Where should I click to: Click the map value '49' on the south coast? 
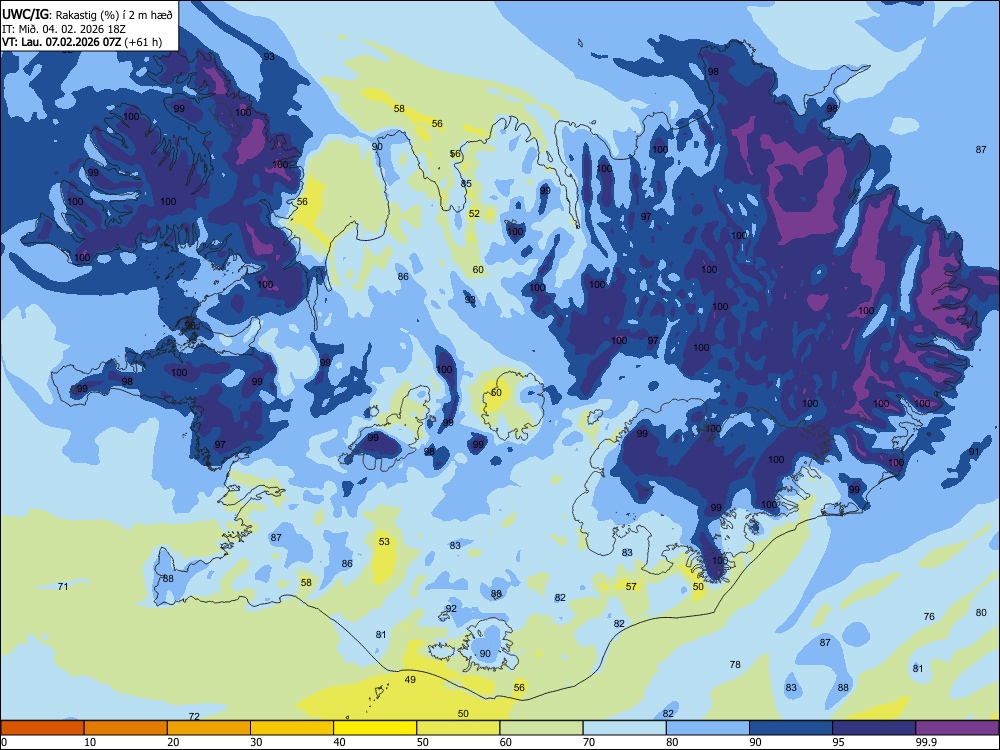click(410, 680)
